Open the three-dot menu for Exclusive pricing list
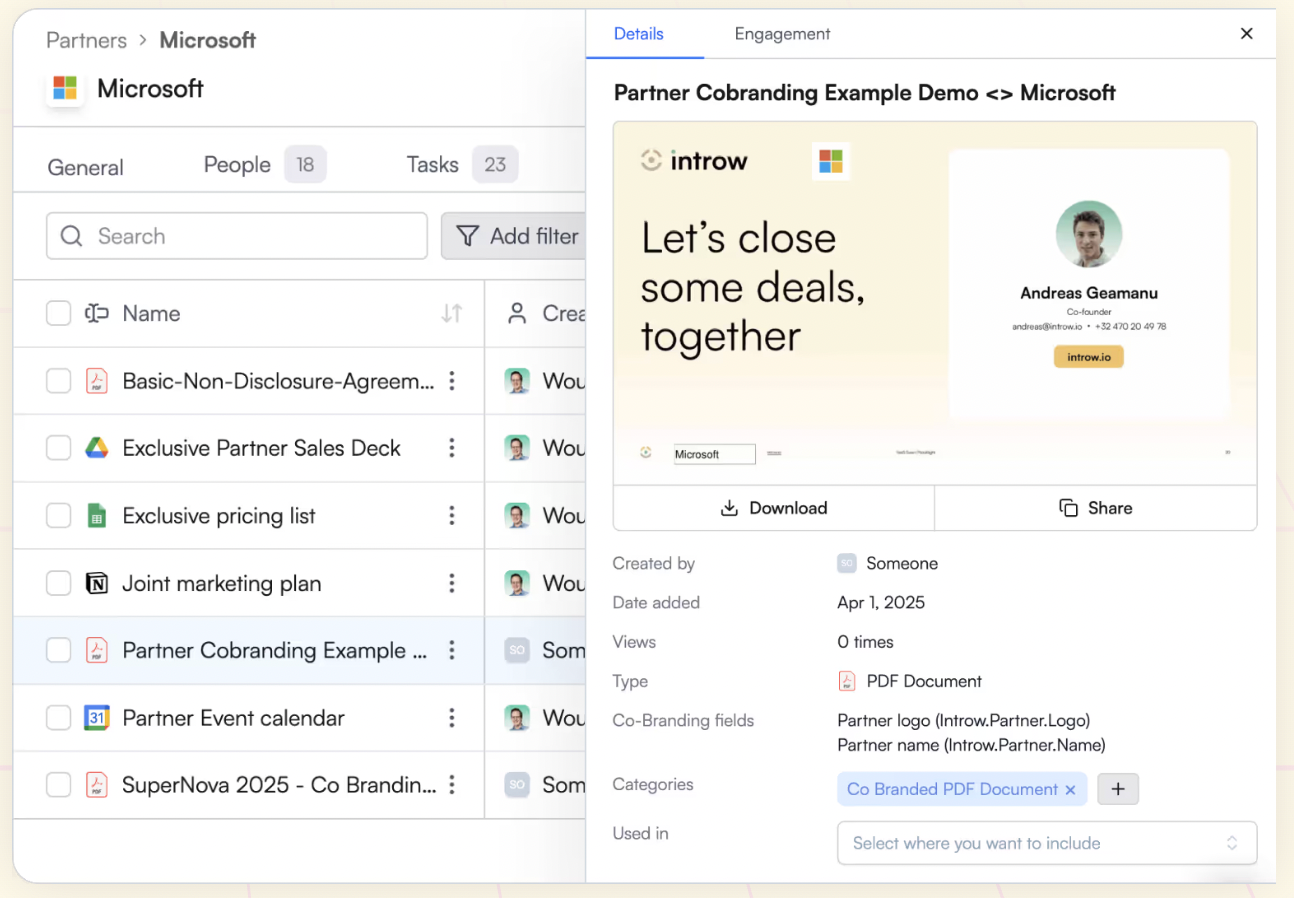Image resolution: width=1294 pixels, height=898 pixels. pyautogui.click(x=452, y=516)
